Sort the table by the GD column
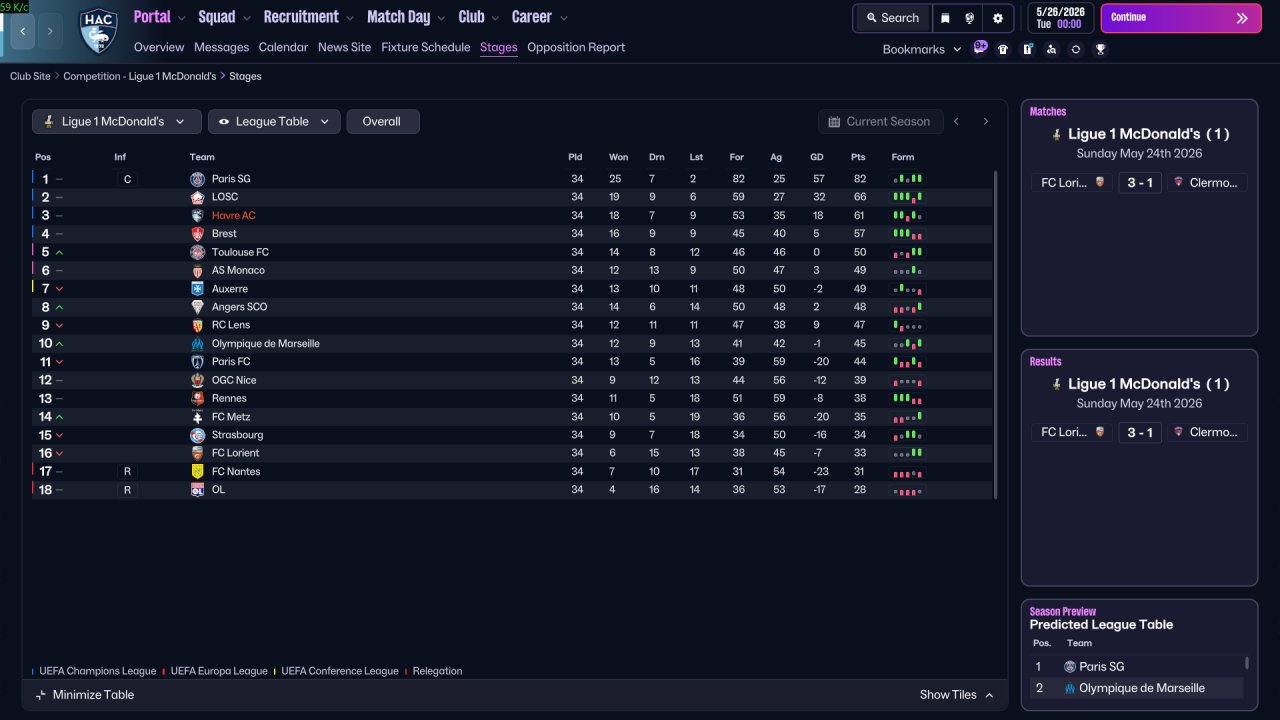This screenshot has width=1280, height=720. click(817, 157)
